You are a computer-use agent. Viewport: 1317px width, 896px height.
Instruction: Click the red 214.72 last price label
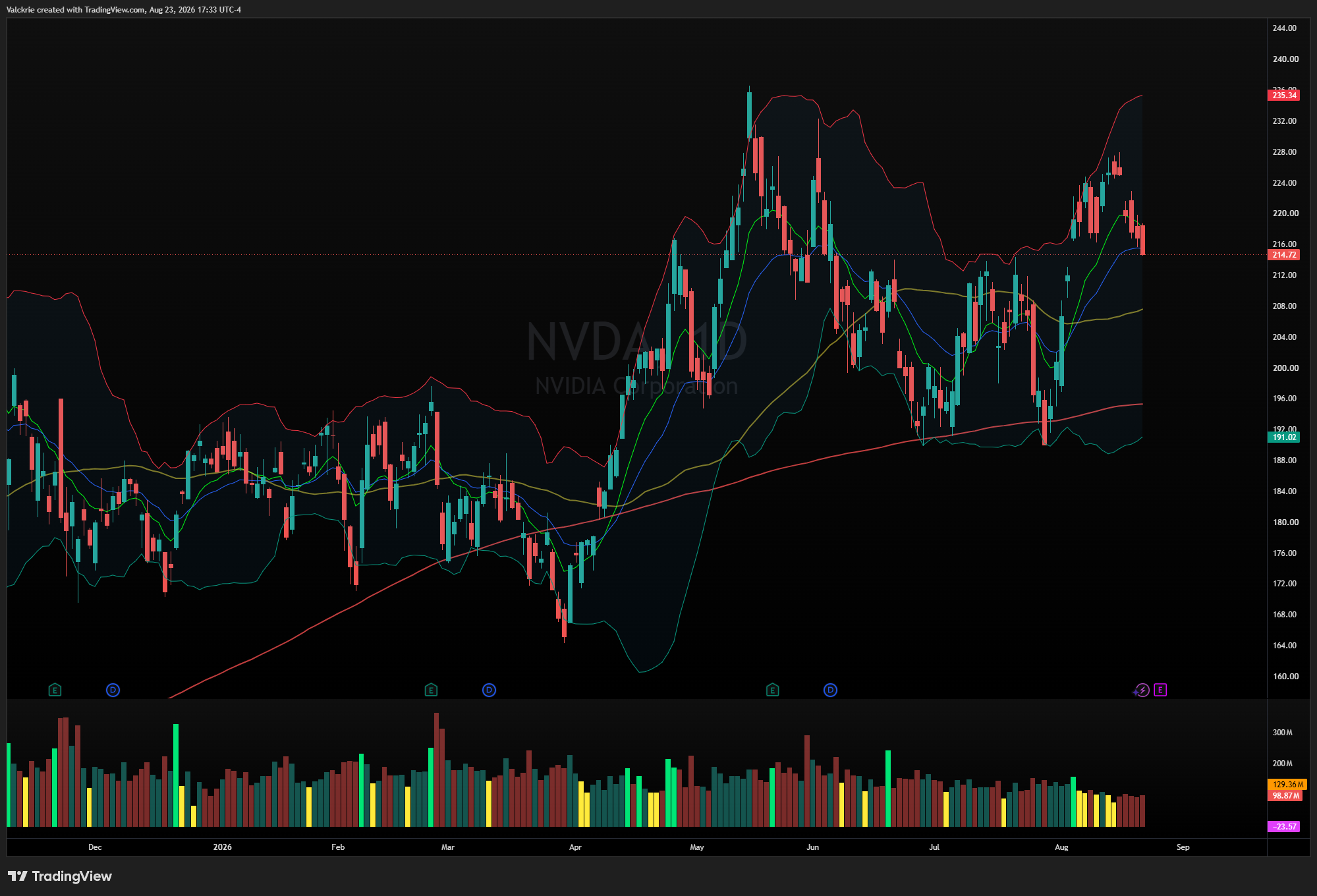point(1284,255)
